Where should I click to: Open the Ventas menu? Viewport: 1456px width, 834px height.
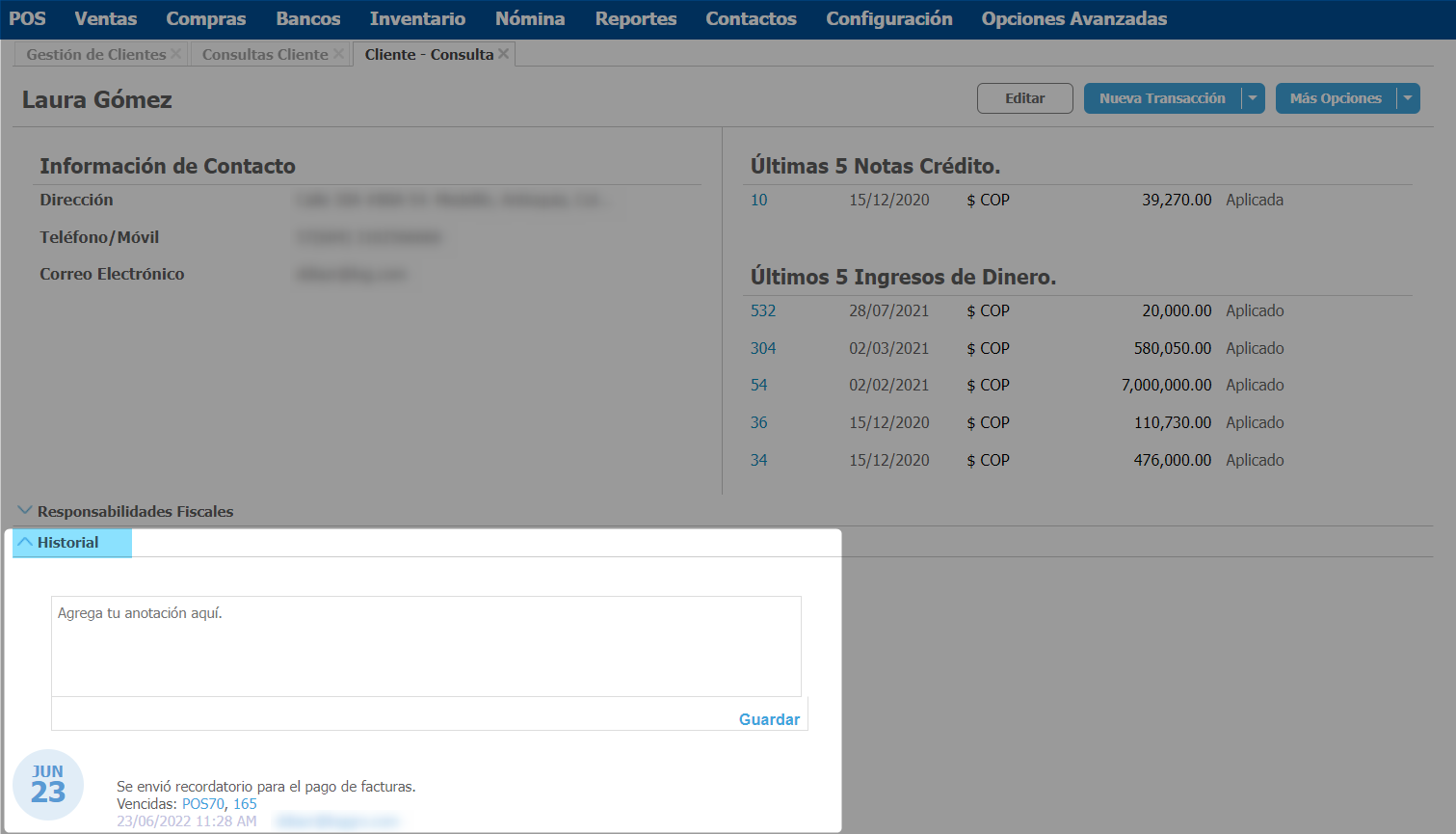pyautogui.click(x=106, y=19)
